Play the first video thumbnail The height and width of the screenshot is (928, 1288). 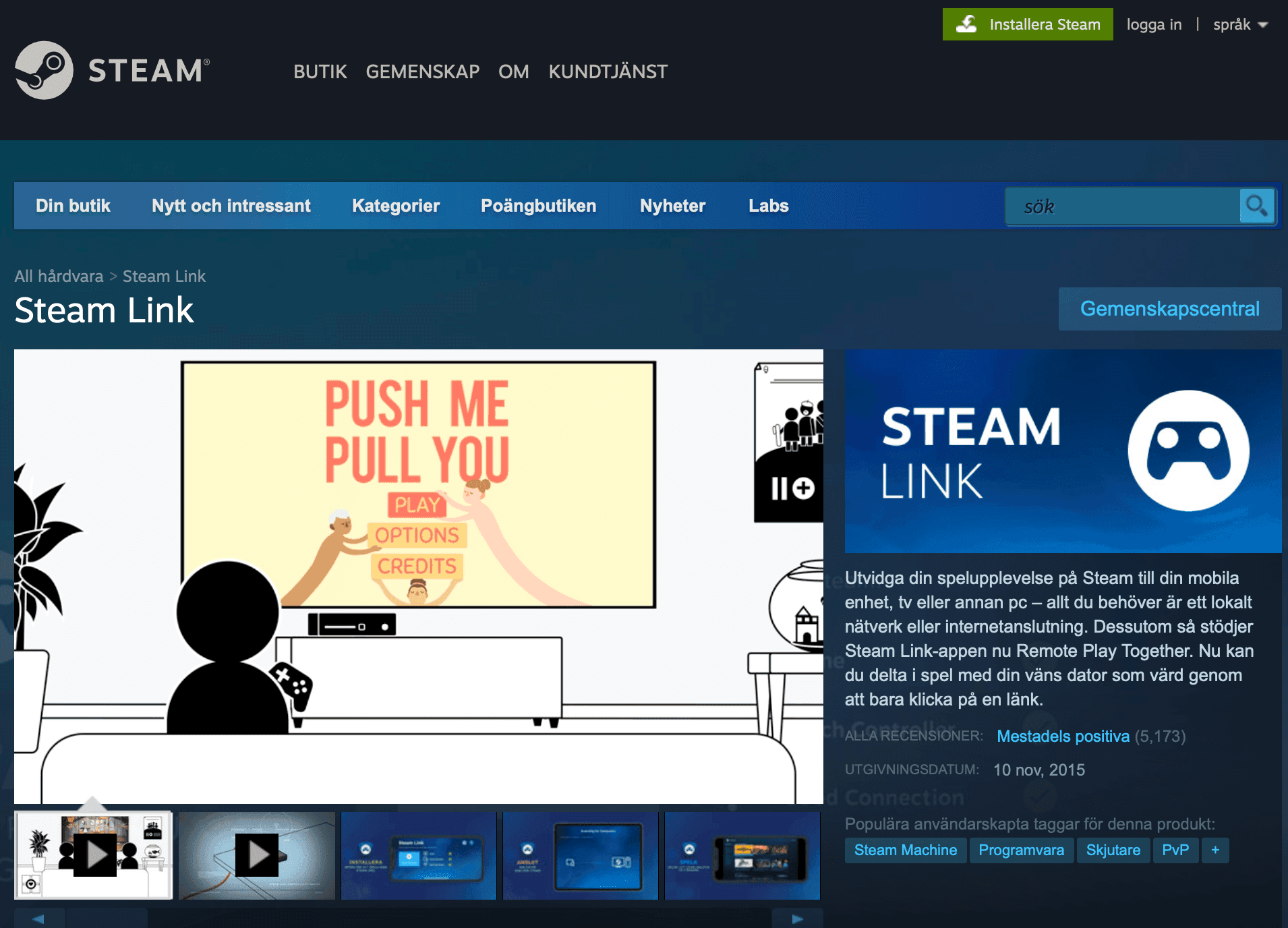[94, 855]
